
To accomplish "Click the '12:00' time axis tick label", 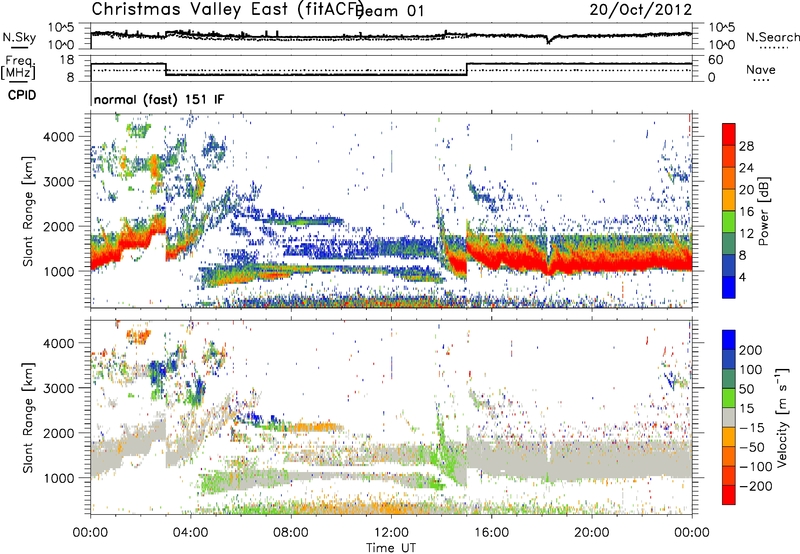I will point(391,533).
